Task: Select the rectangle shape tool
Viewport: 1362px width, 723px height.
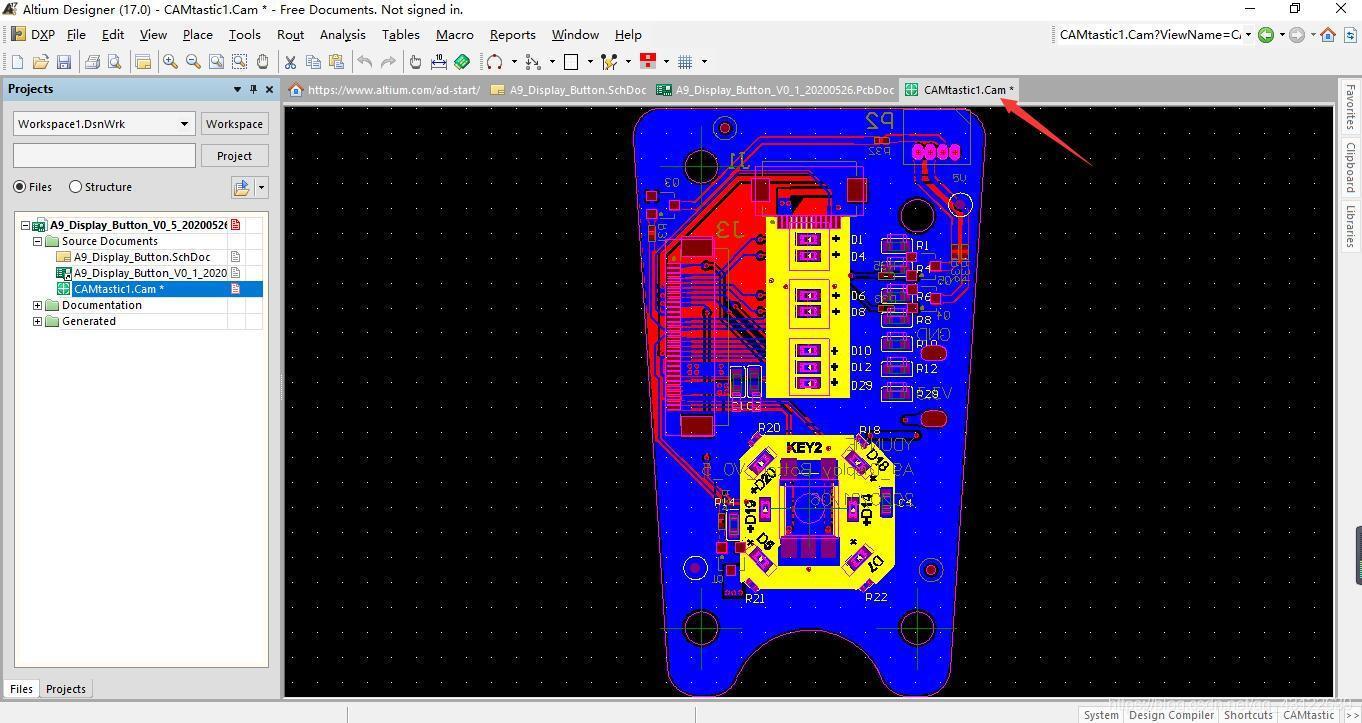Action: (571, 62)
